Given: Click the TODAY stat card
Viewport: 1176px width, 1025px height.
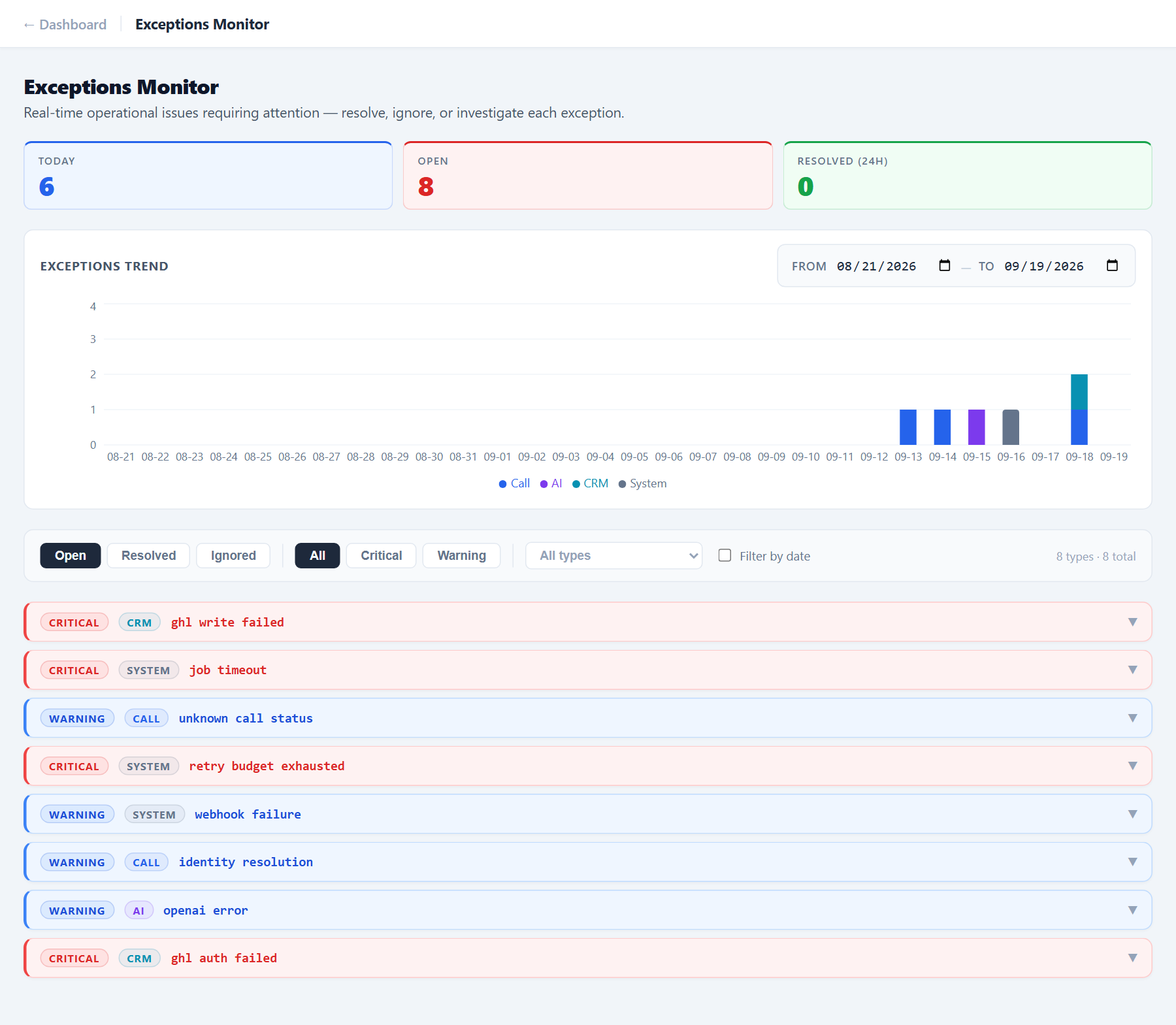Looking at the screenshot, I should click(208, 176).
